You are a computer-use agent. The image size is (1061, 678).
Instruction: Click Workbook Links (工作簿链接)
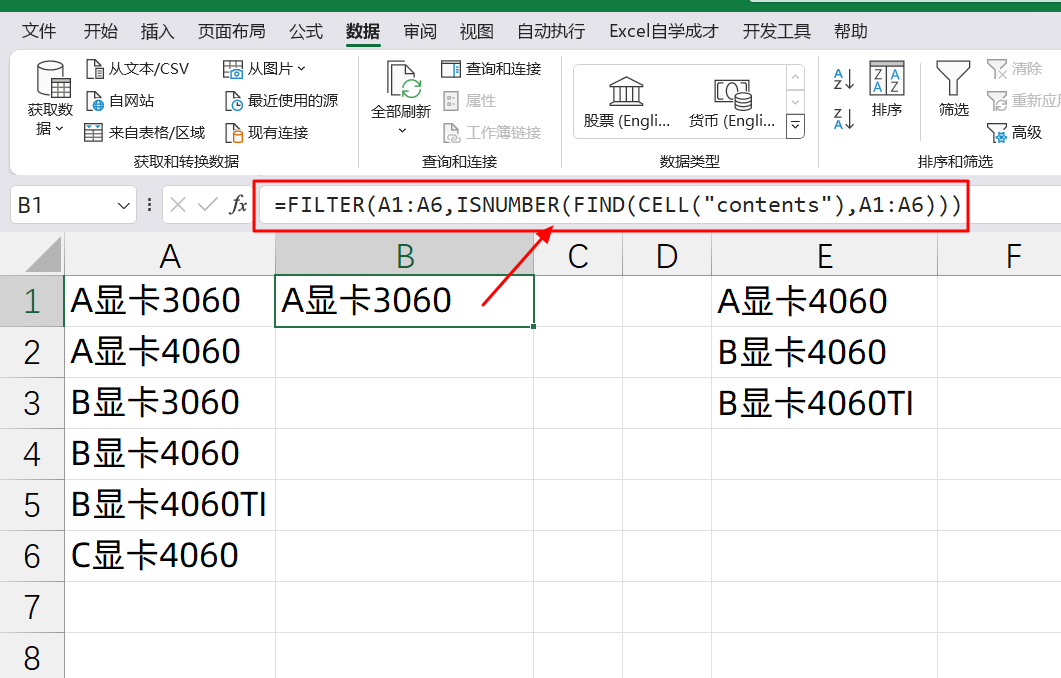click(x=492, y=133)
